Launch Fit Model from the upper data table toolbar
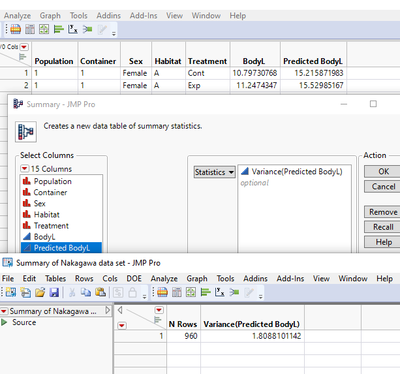 coord(87,29)
